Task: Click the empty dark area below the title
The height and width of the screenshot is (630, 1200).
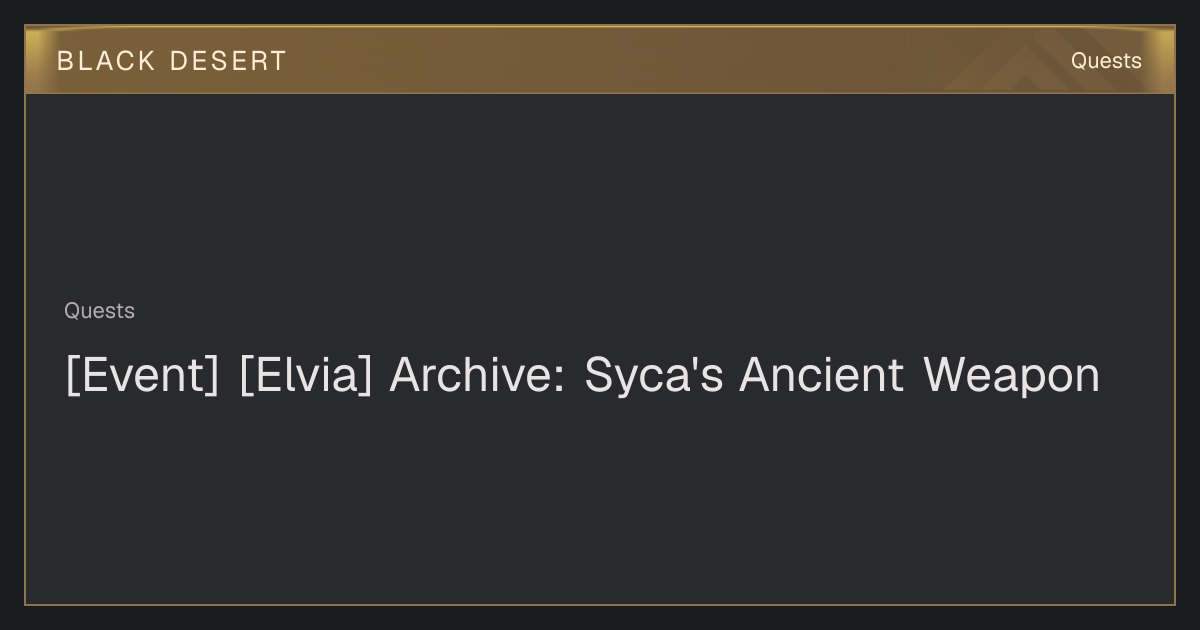Action: (x=600, y=500)
